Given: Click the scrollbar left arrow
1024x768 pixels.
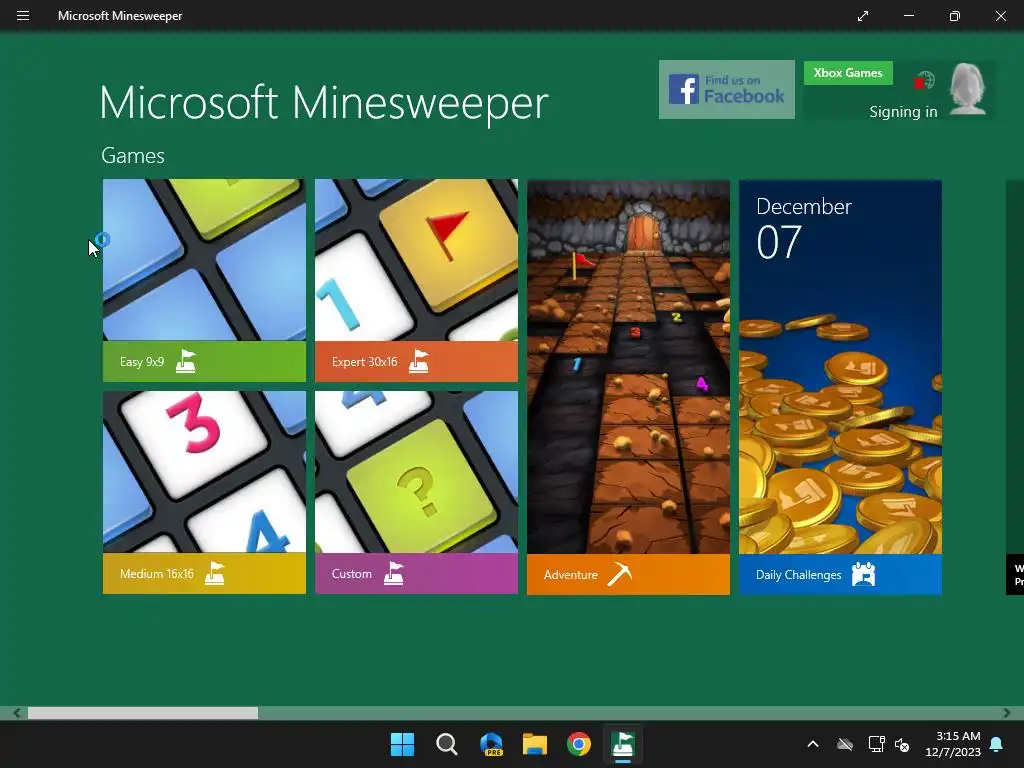Looking at the screenshot, I should coord(16,713).
